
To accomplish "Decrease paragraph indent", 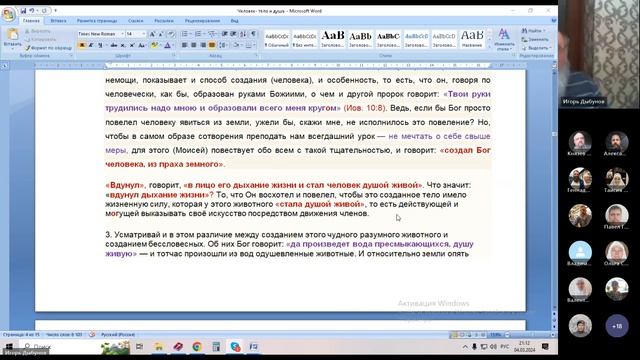I will pos(225,34).
